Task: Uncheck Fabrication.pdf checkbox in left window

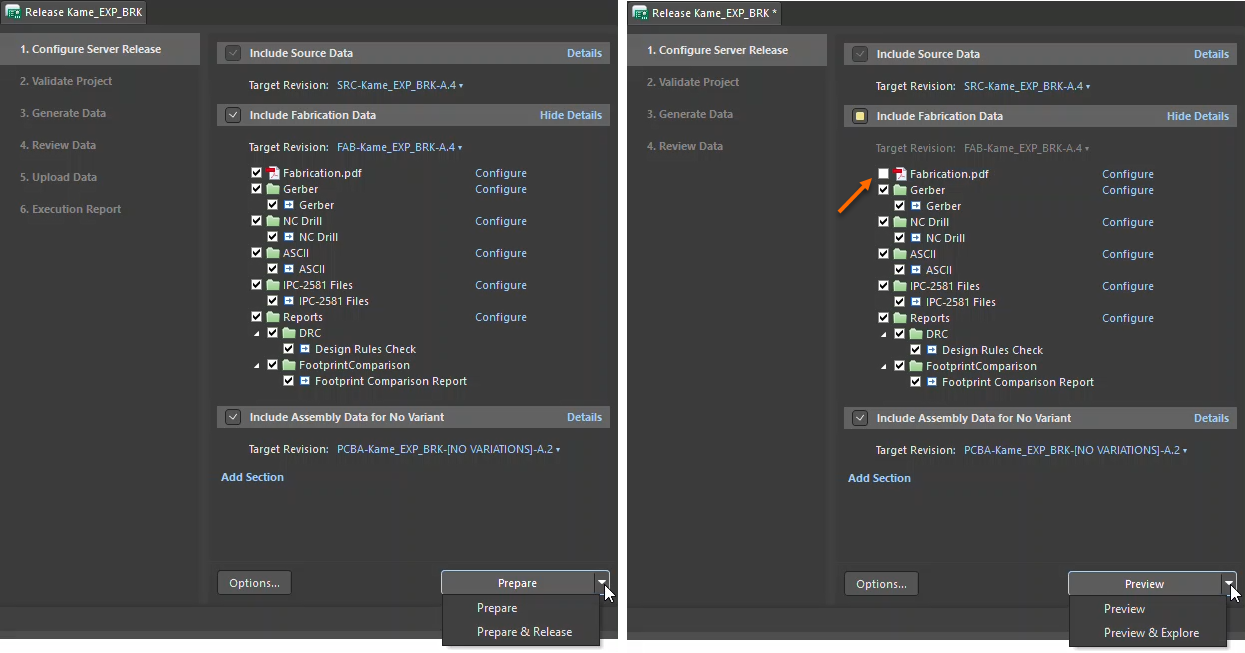Action: 257,173
